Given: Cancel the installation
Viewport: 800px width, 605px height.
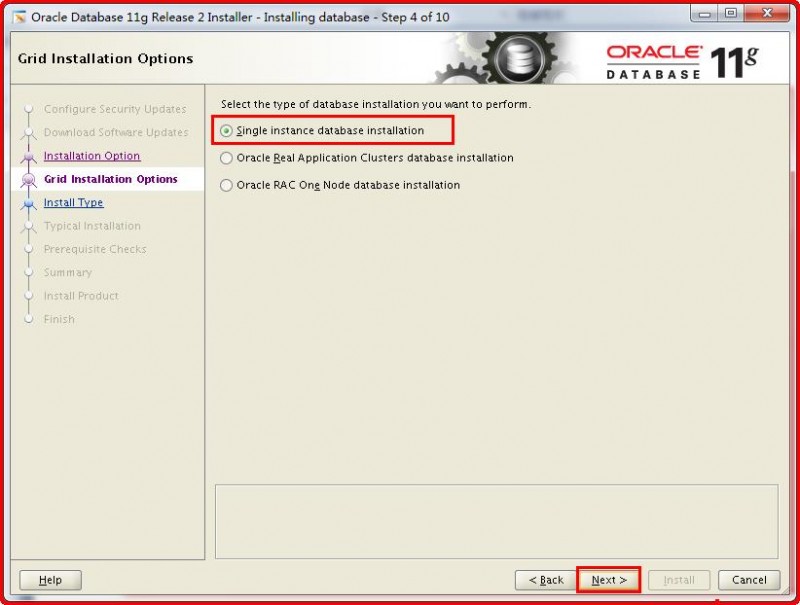Looking at the screenshot, I should (x=748, y=580).
